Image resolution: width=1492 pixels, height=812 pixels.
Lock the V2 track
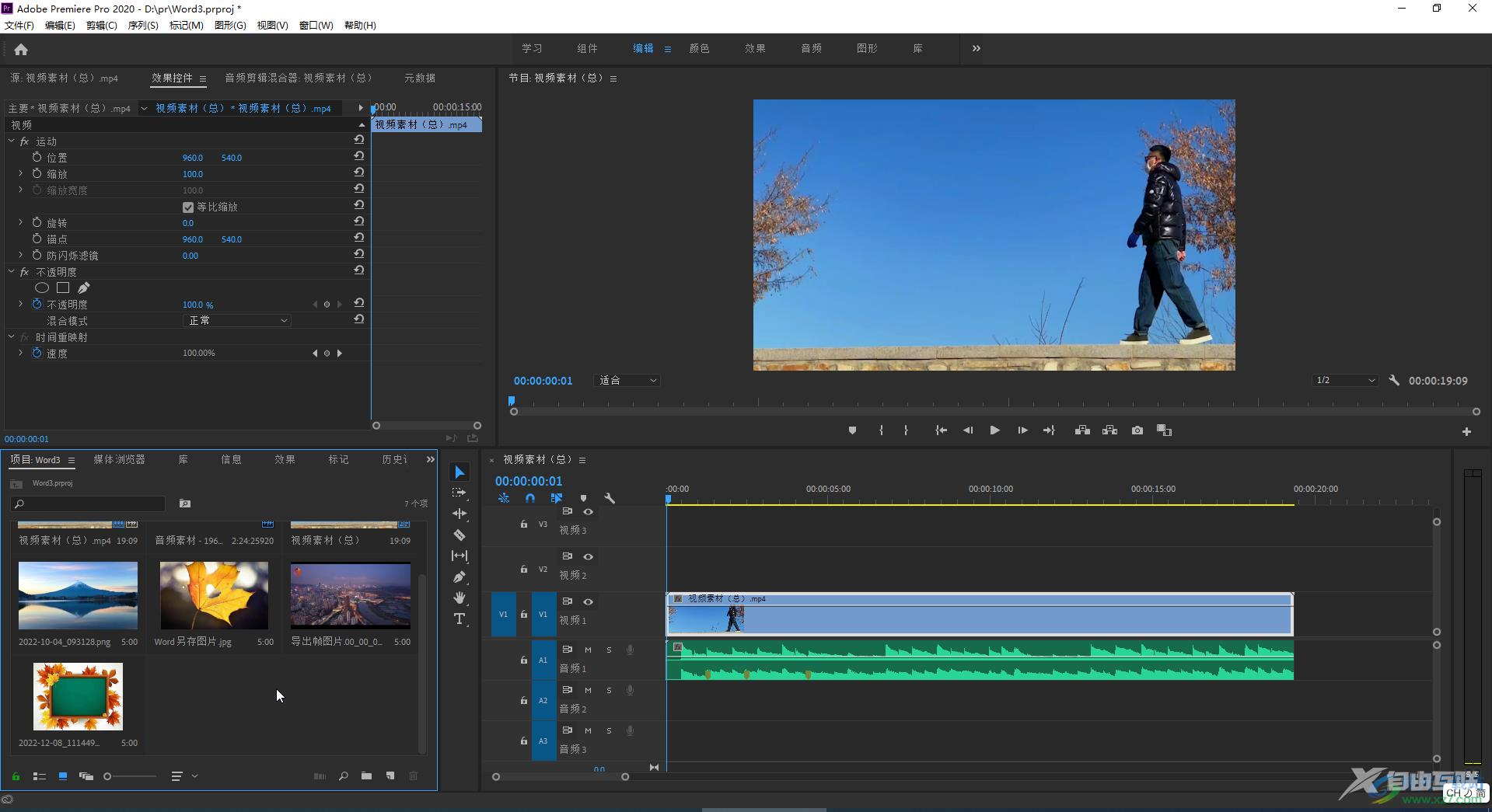523,570
